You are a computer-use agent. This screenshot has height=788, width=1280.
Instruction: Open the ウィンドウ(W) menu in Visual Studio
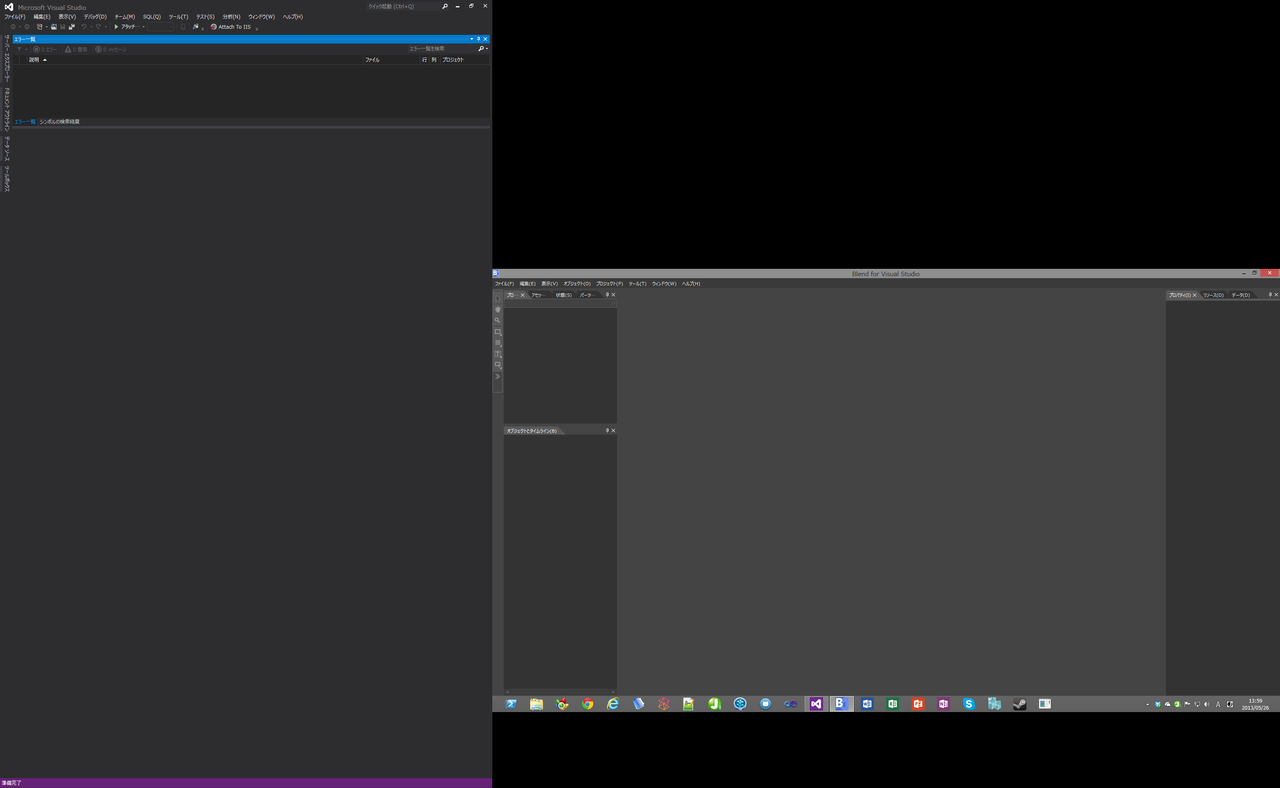coord(261,17)
